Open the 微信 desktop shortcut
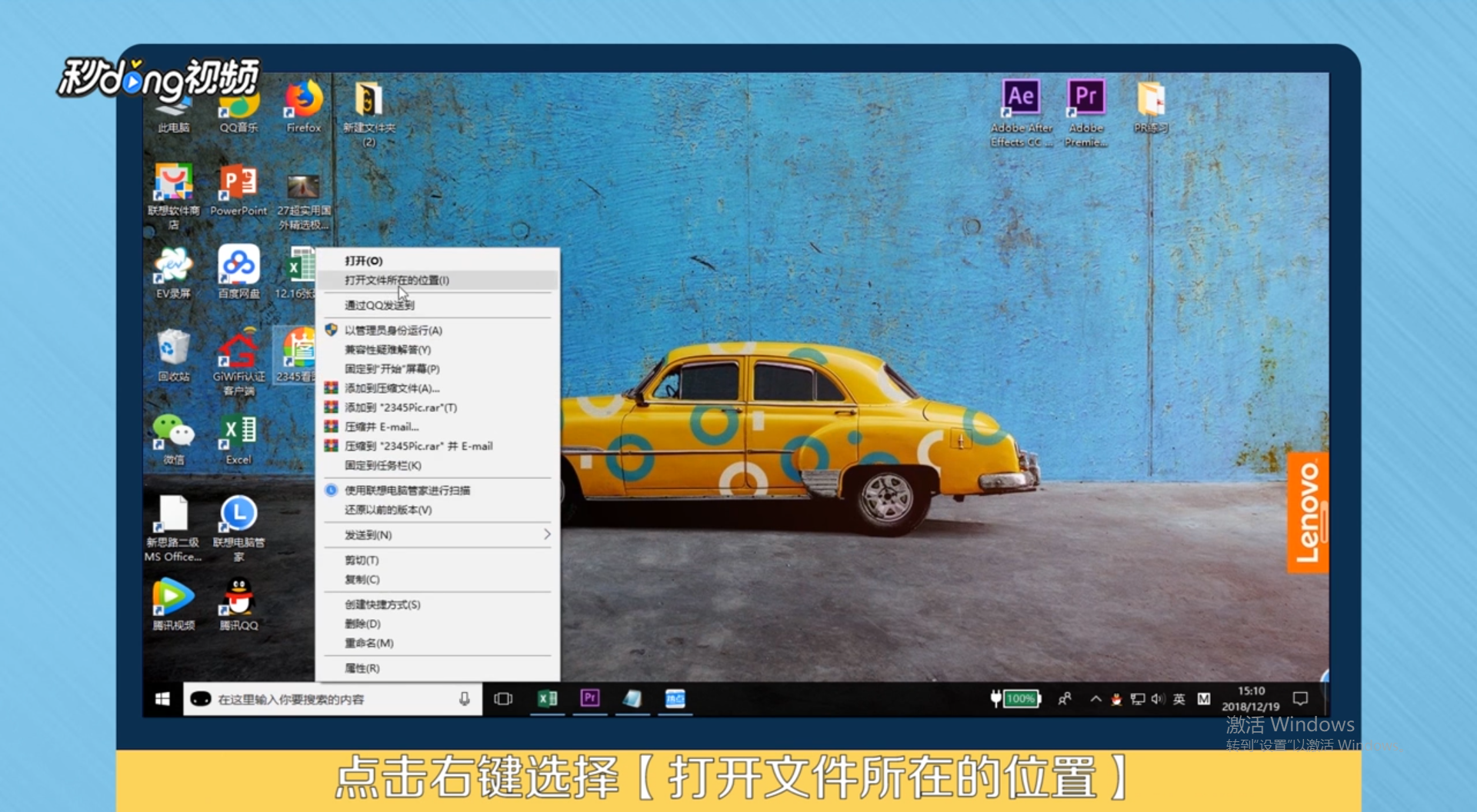Screen dimensions: 1477x812 tap(174, 438)
